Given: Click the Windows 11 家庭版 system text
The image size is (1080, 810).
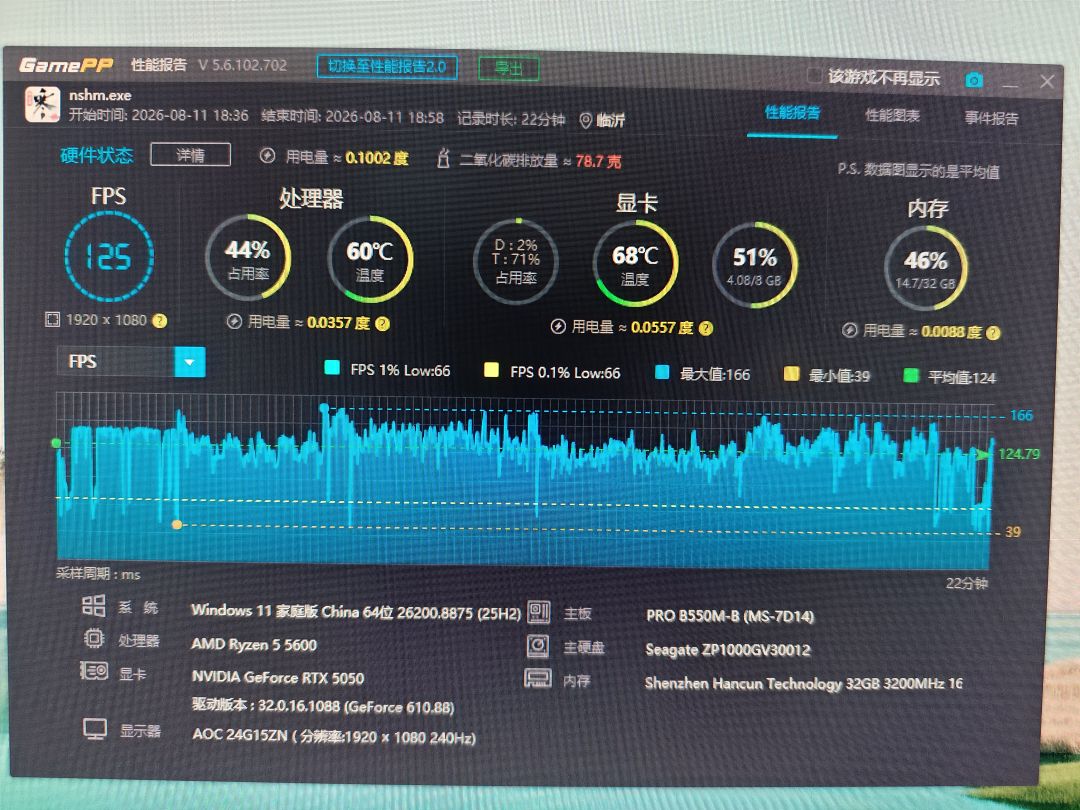Looking at the screenshot, I should pyautogui.click(x=356, y=612).
